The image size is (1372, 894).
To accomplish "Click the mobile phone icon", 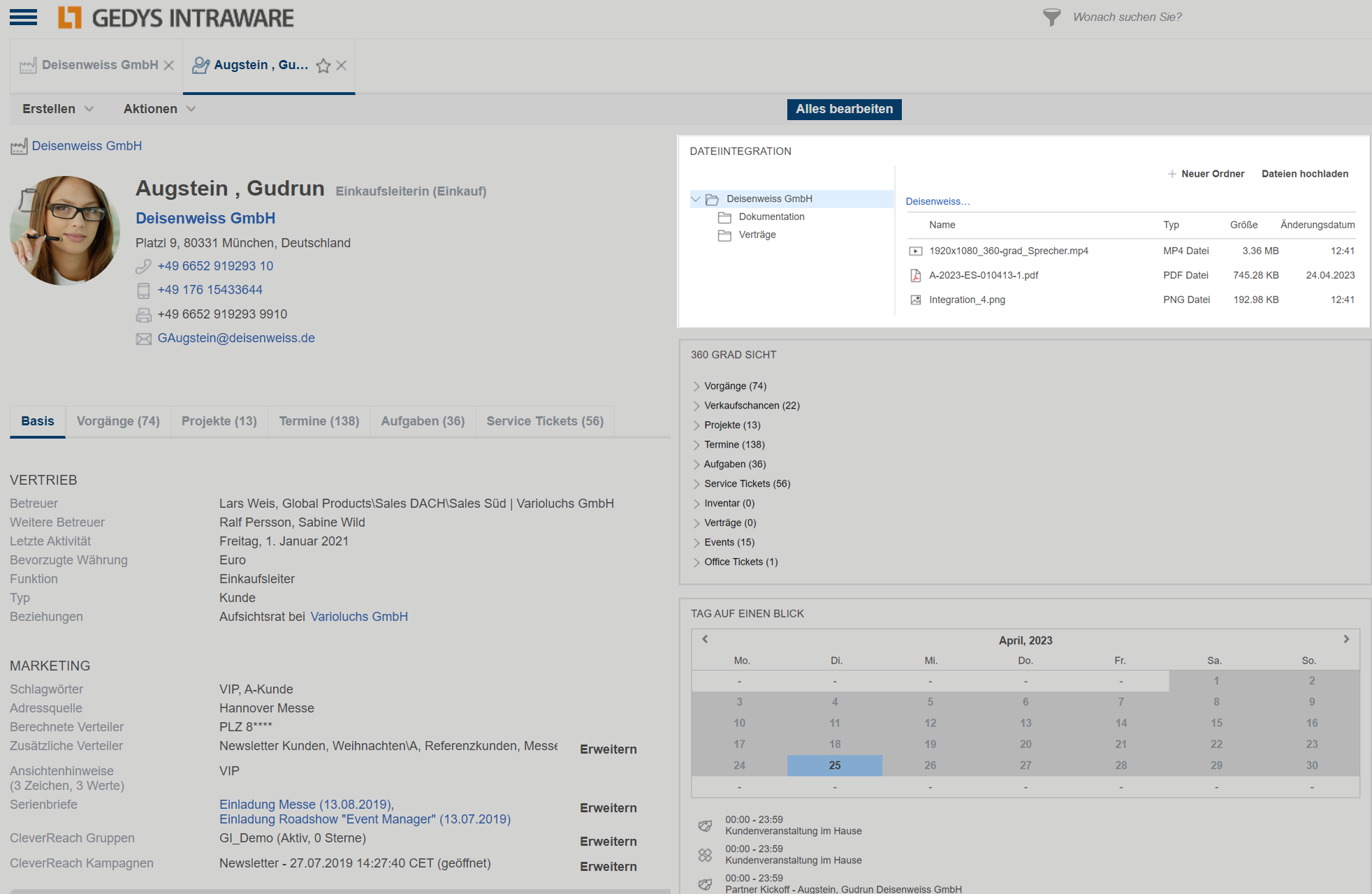I will [143, 291].
